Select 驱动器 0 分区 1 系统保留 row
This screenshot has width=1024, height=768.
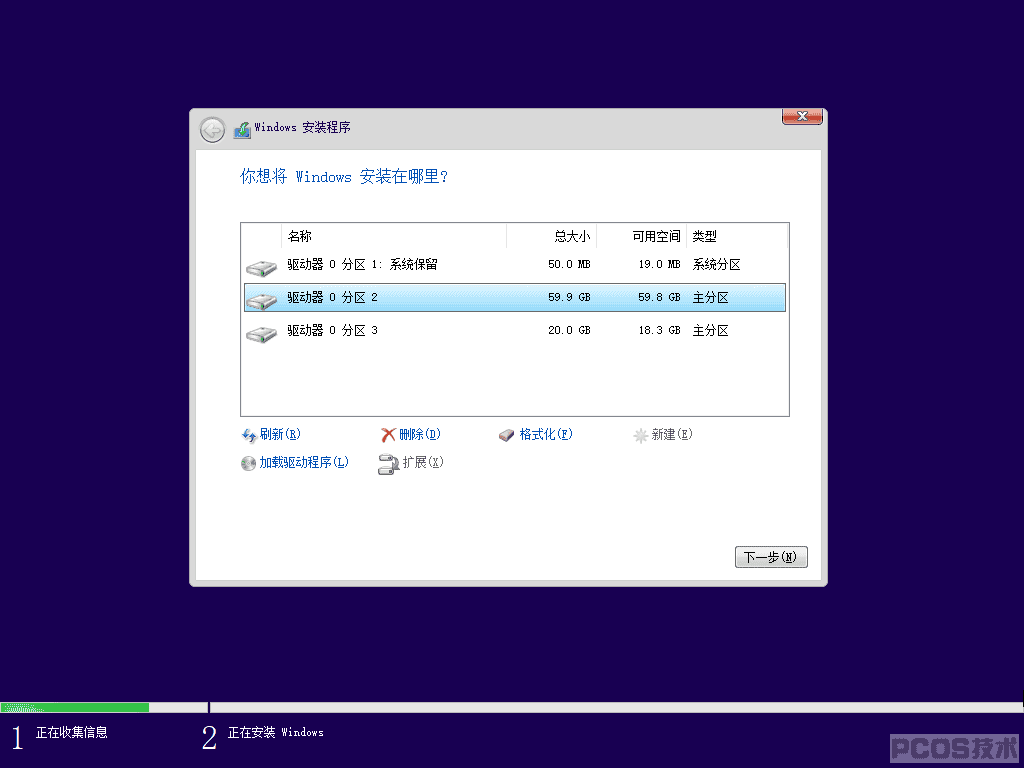[x=515, y=264]
